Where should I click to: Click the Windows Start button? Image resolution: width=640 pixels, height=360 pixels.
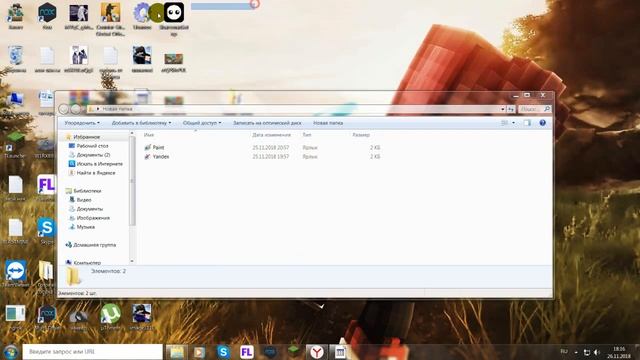(x=11, y=351)
